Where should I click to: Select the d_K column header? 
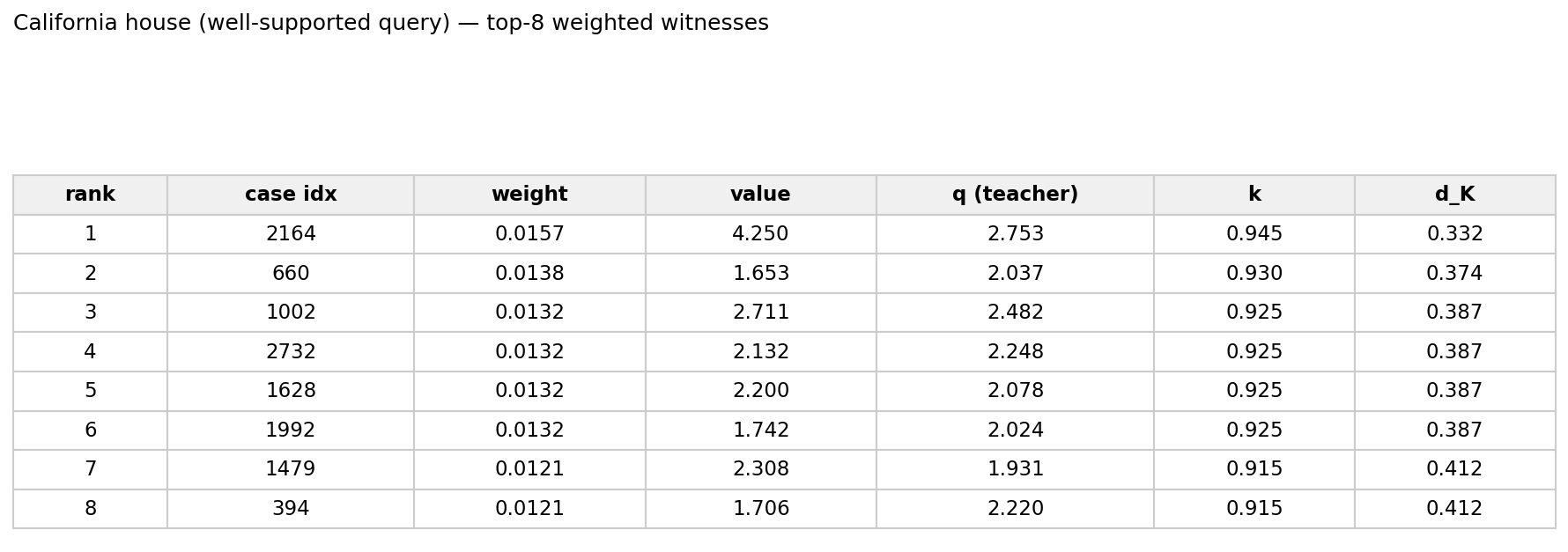(1455, 195)
